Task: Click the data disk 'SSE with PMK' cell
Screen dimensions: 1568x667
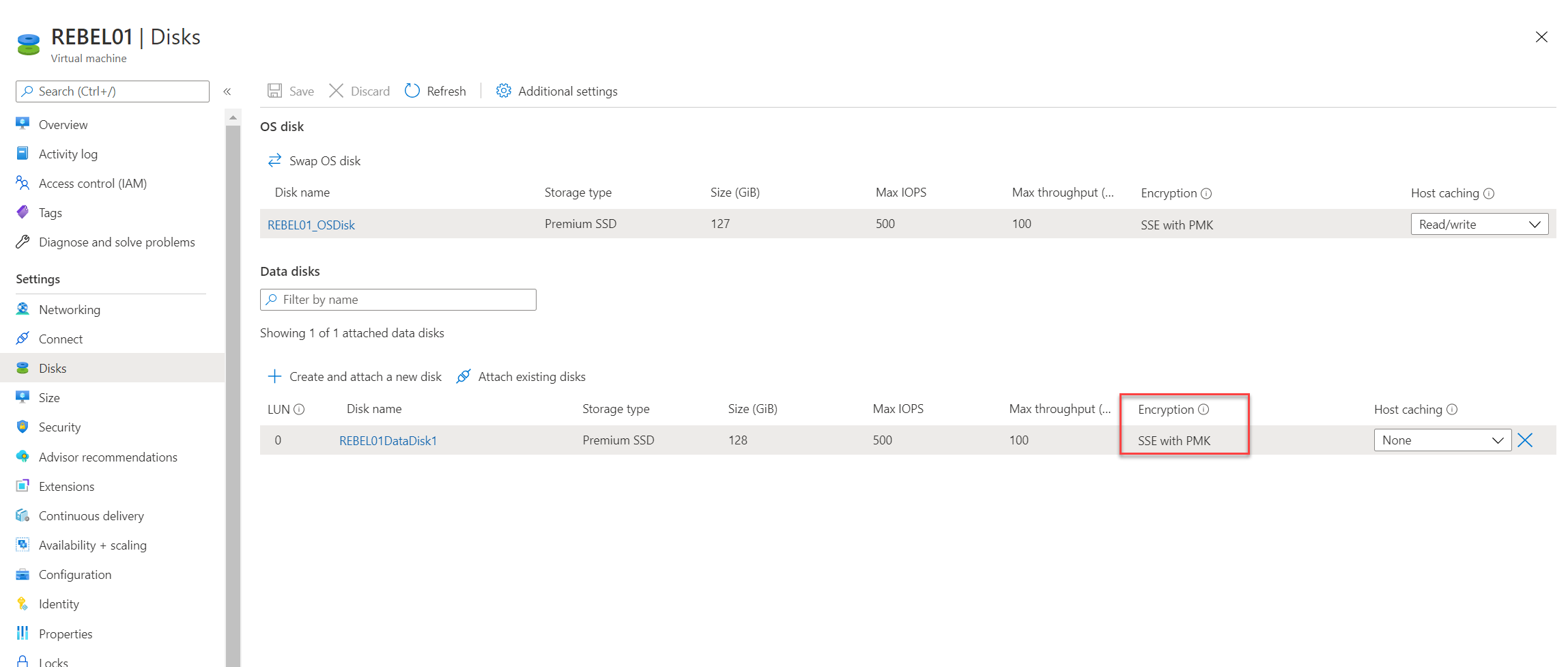Action: [1174, 440]
